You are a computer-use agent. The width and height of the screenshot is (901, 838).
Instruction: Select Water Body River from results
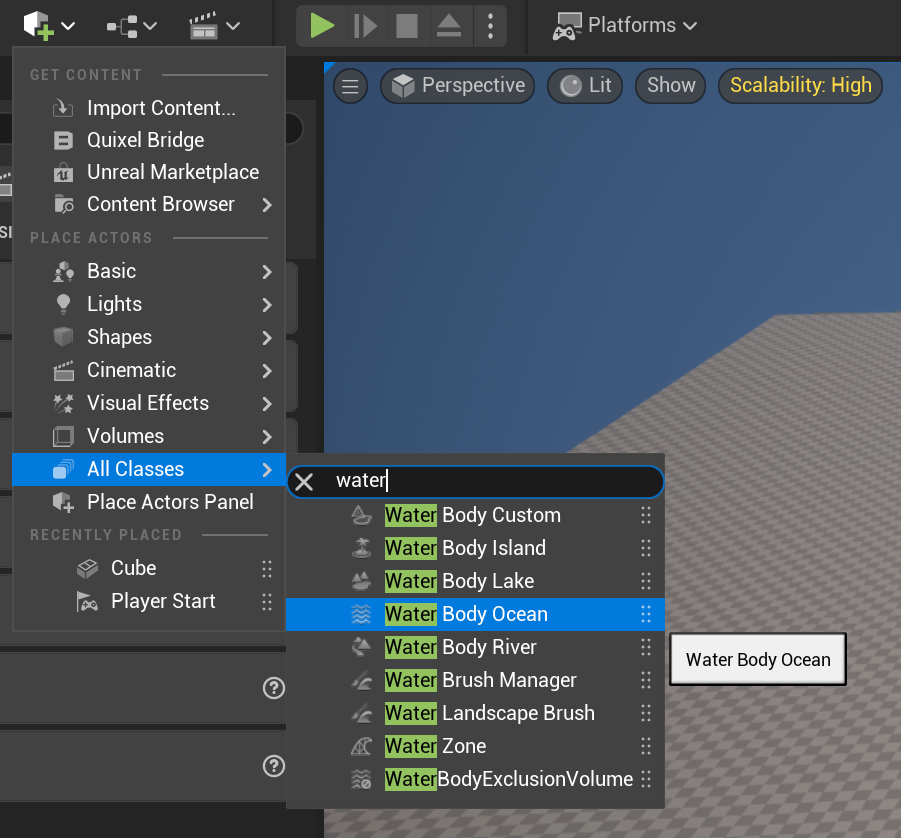point(475,647)
